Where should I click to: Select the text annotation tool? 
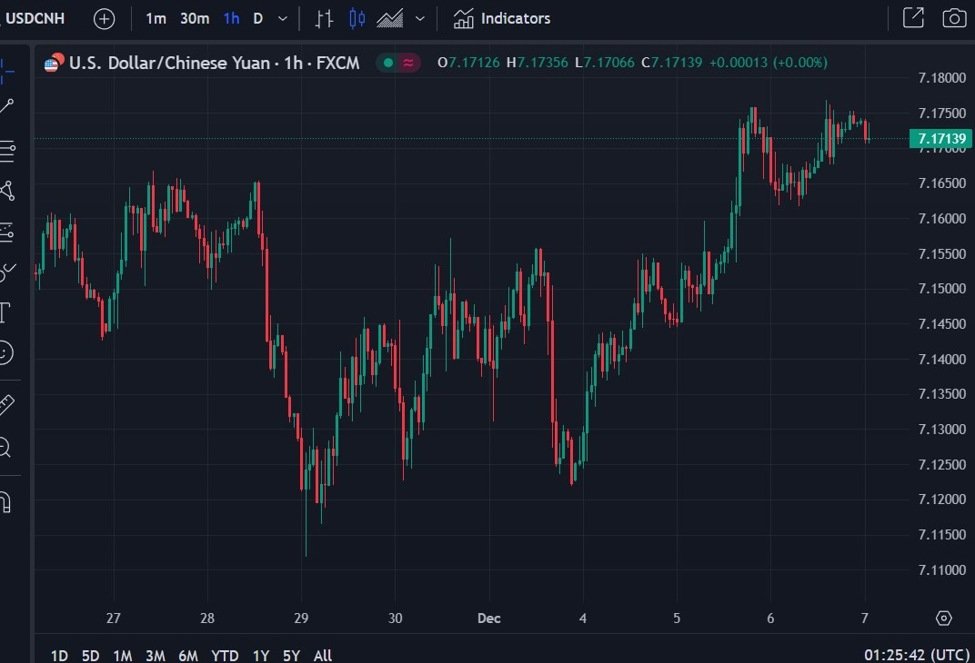[x=5, y=311]
